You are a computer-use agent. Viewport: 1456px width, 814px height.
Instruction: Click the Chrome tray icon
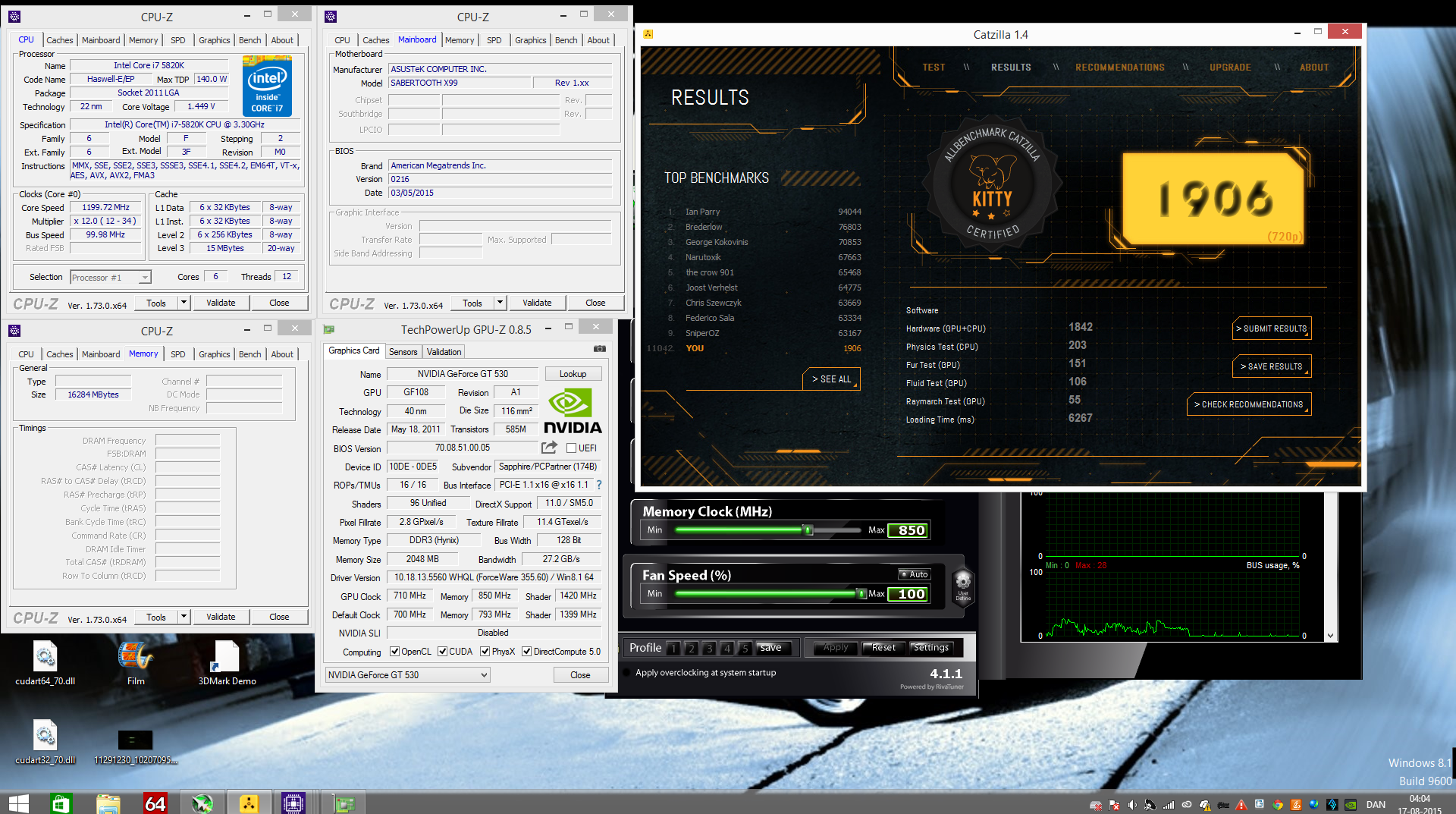pos(1278,805)
